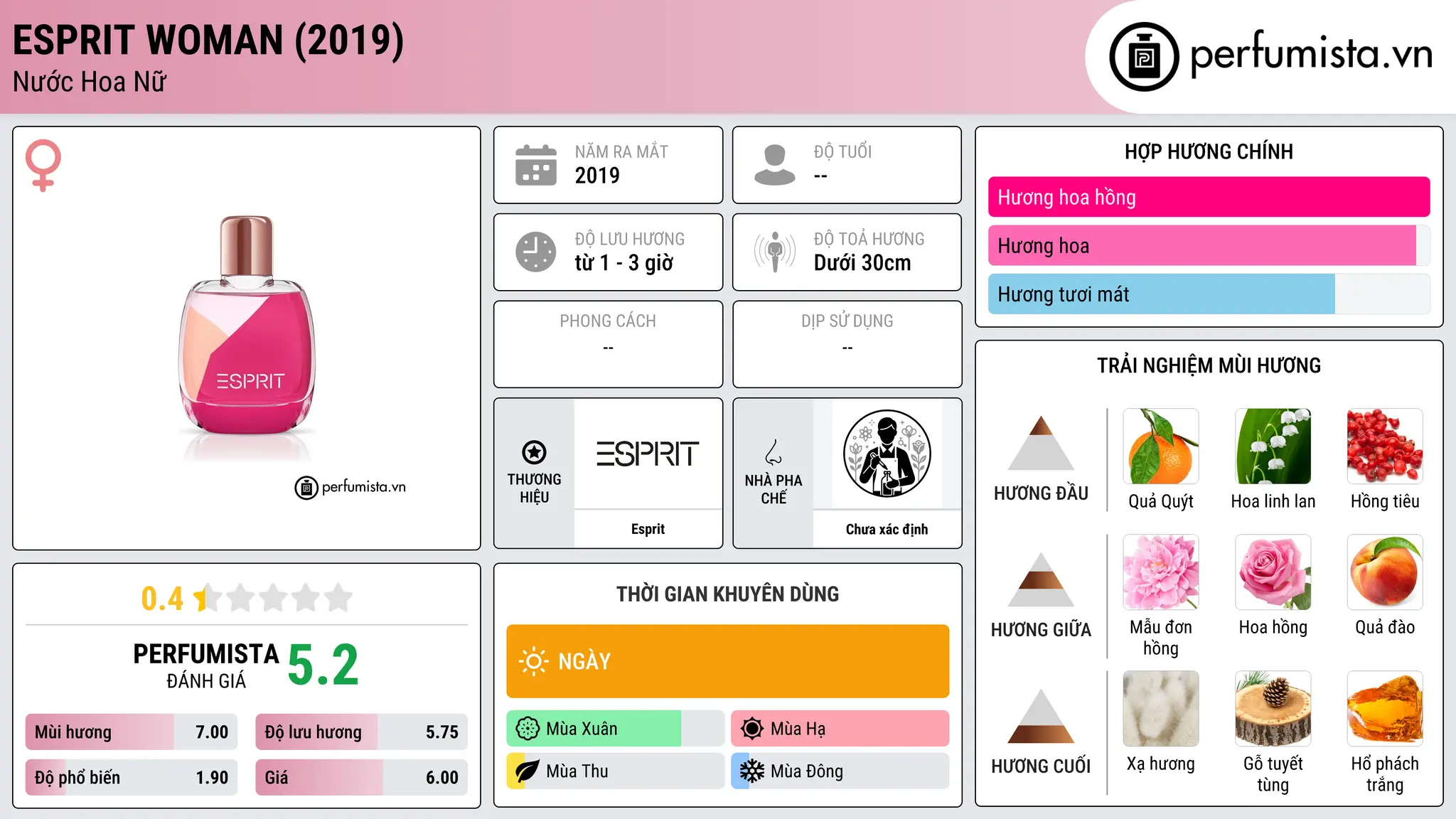Click the female gender symbol icon
1456x819 pixels.
43,165
